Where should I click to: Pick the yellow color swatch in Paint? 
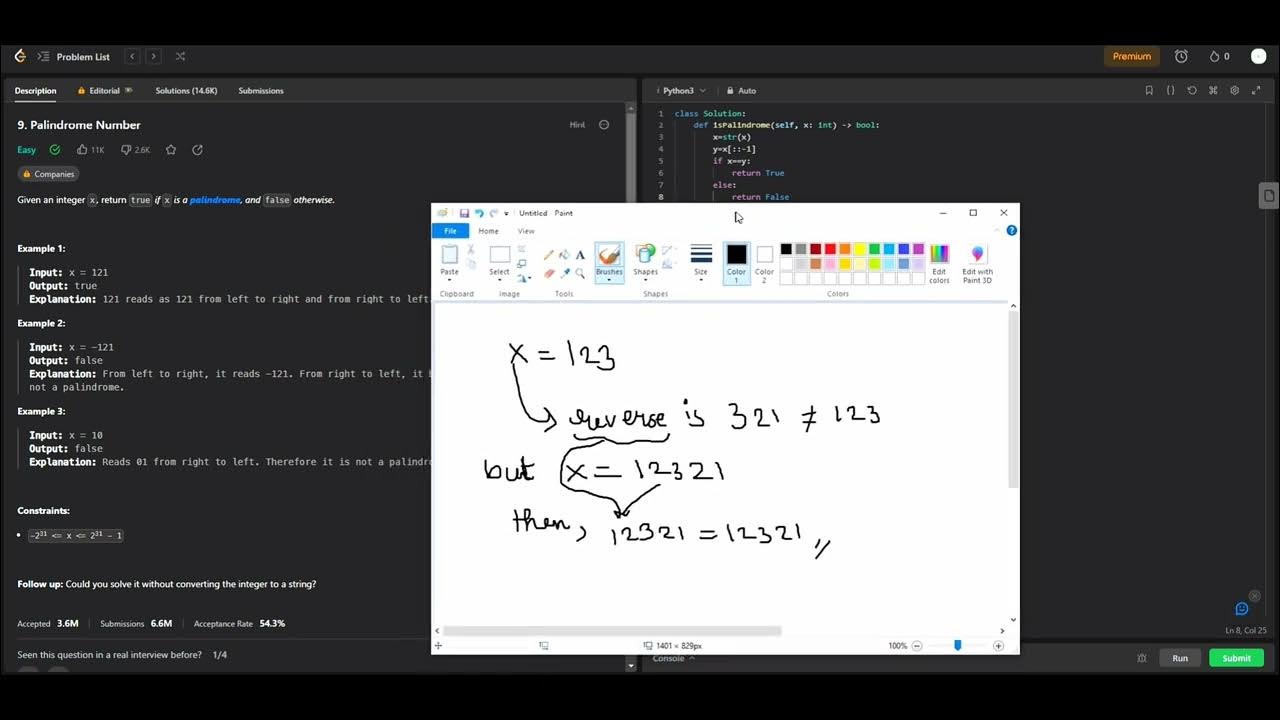(x=860, y=249)
